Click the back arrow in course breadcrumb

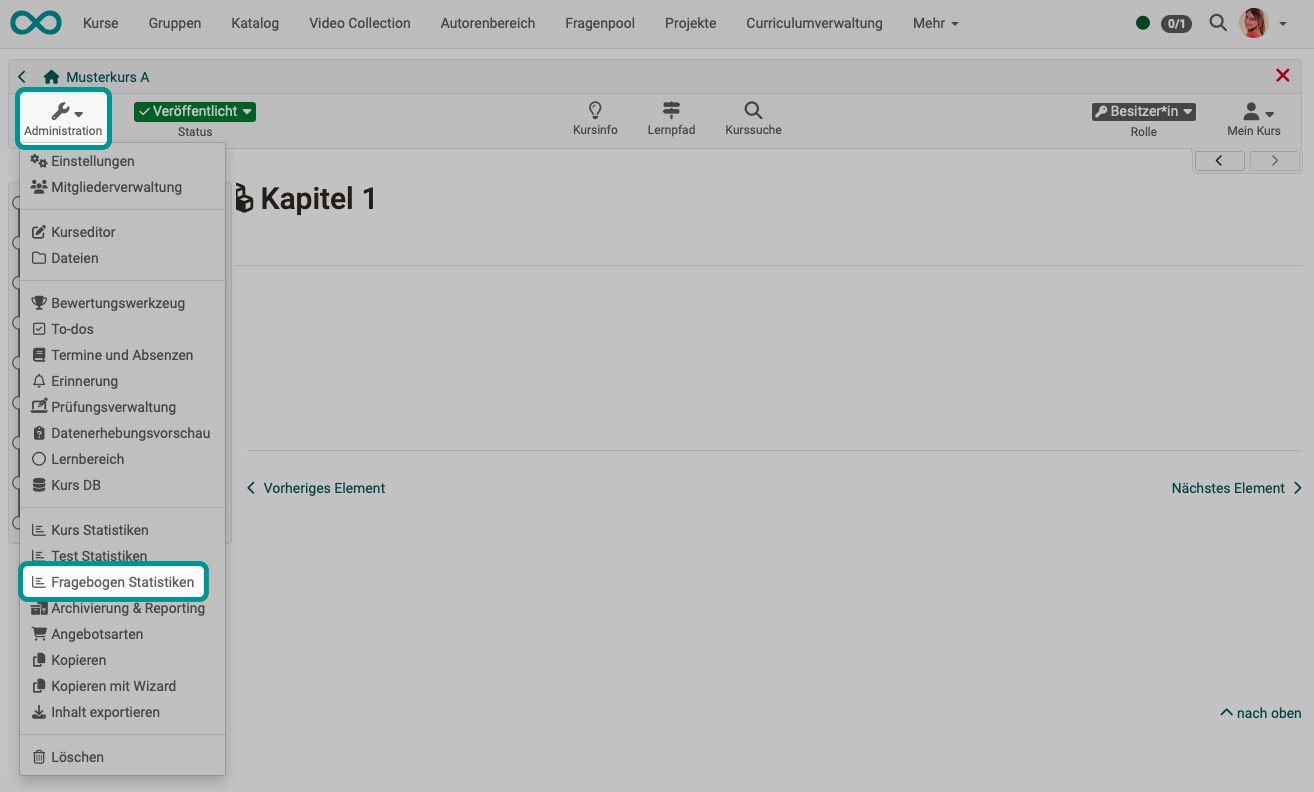(x=22, y=77)
